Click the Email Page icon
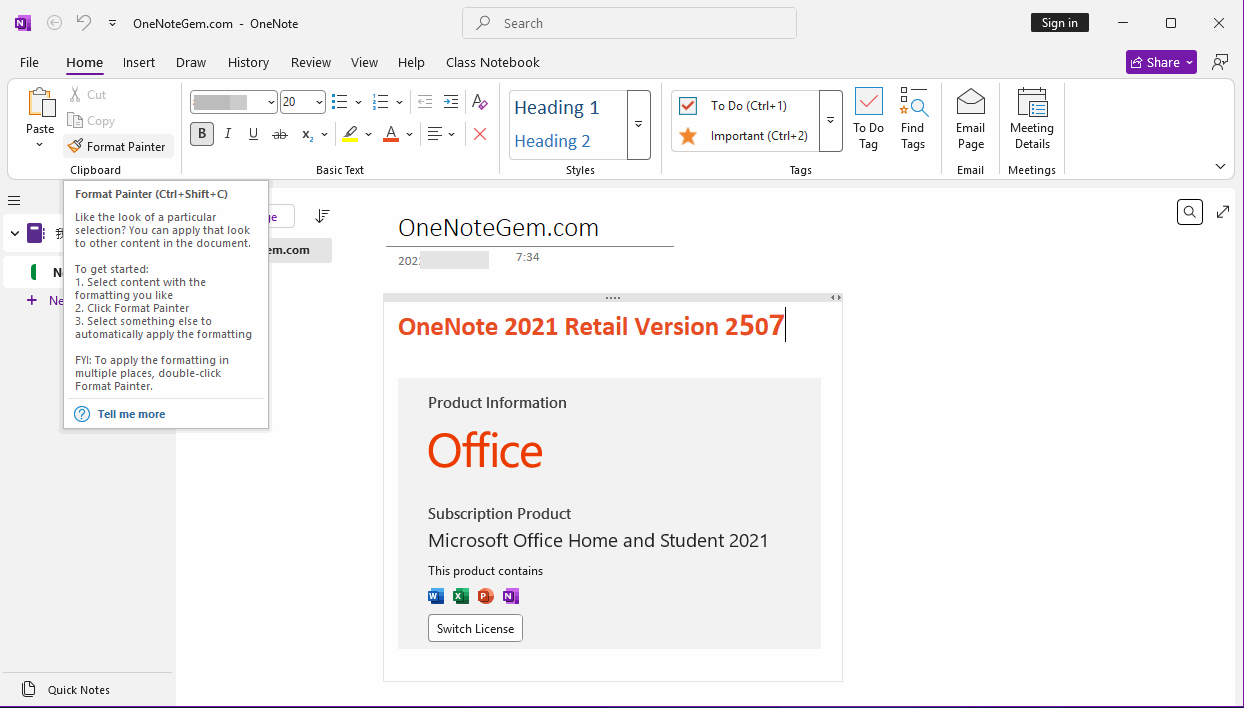Image resolution: width=1244 pixels, height=708 pixels. point(970,120)
